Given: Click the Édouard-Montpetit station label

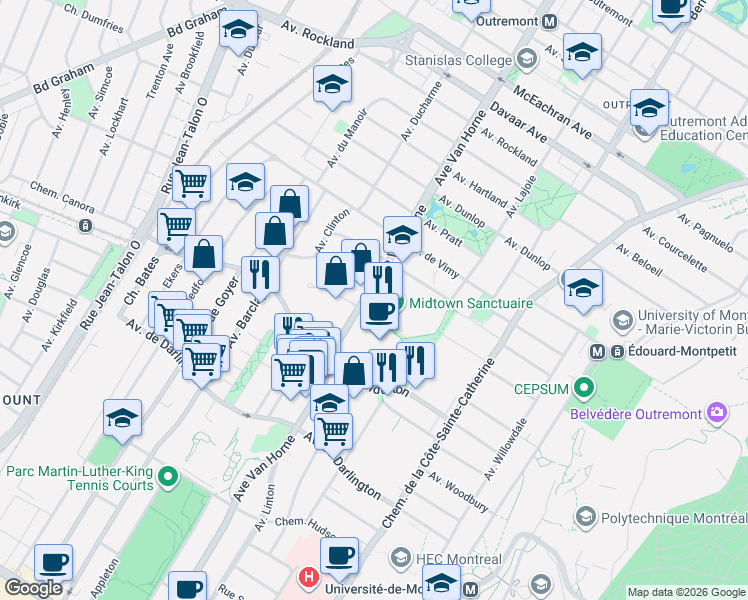Looking at the screenshot, I should click(x=683, y=352).
